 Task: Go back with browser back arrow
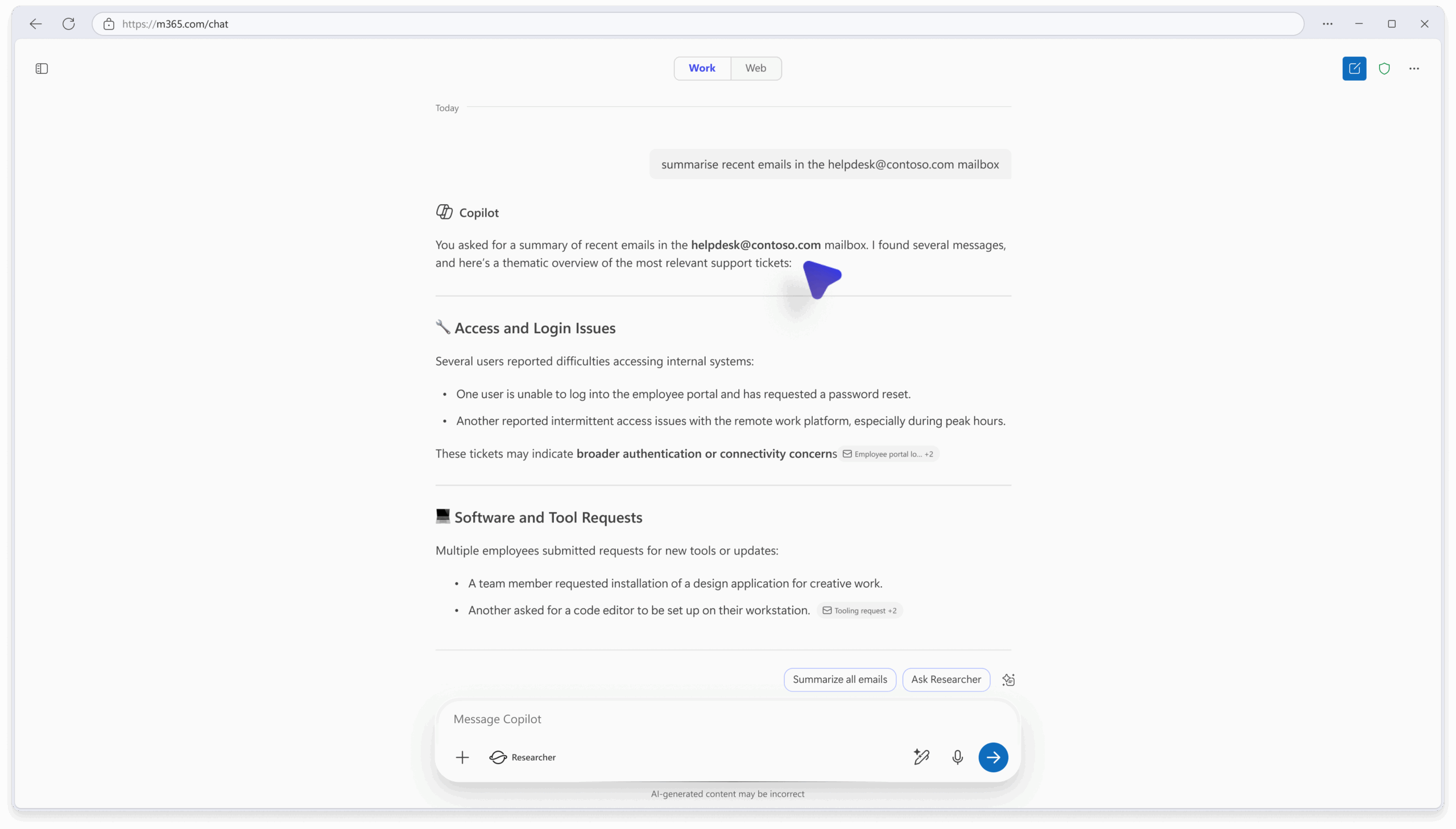[35, 24]
